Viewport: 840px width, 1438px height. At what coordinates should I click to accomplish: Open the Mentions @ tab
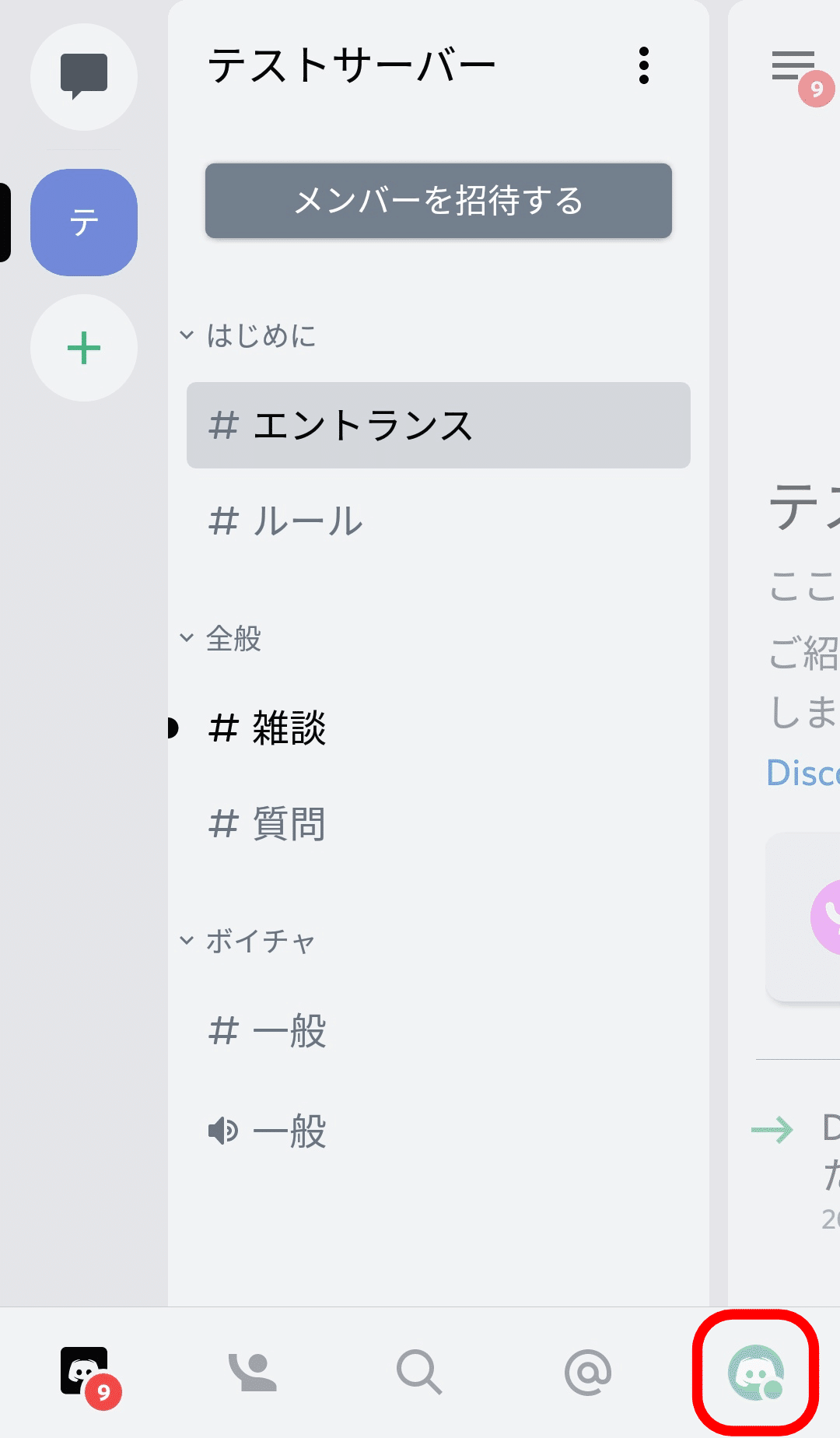(x=588, y=1372)
